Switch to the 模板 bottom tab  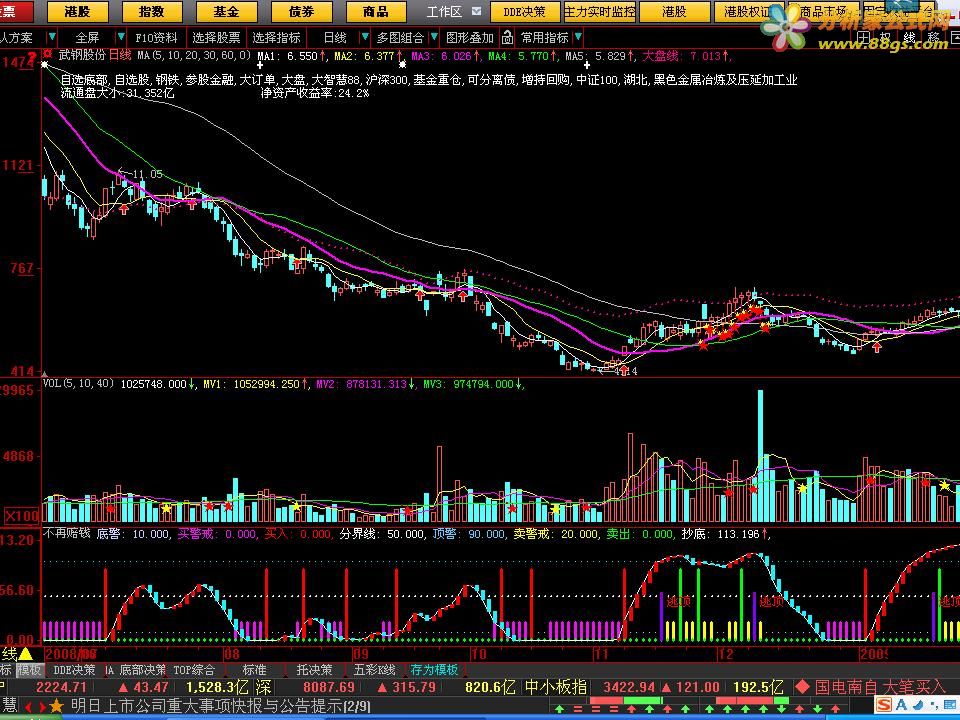pos(29,670)
